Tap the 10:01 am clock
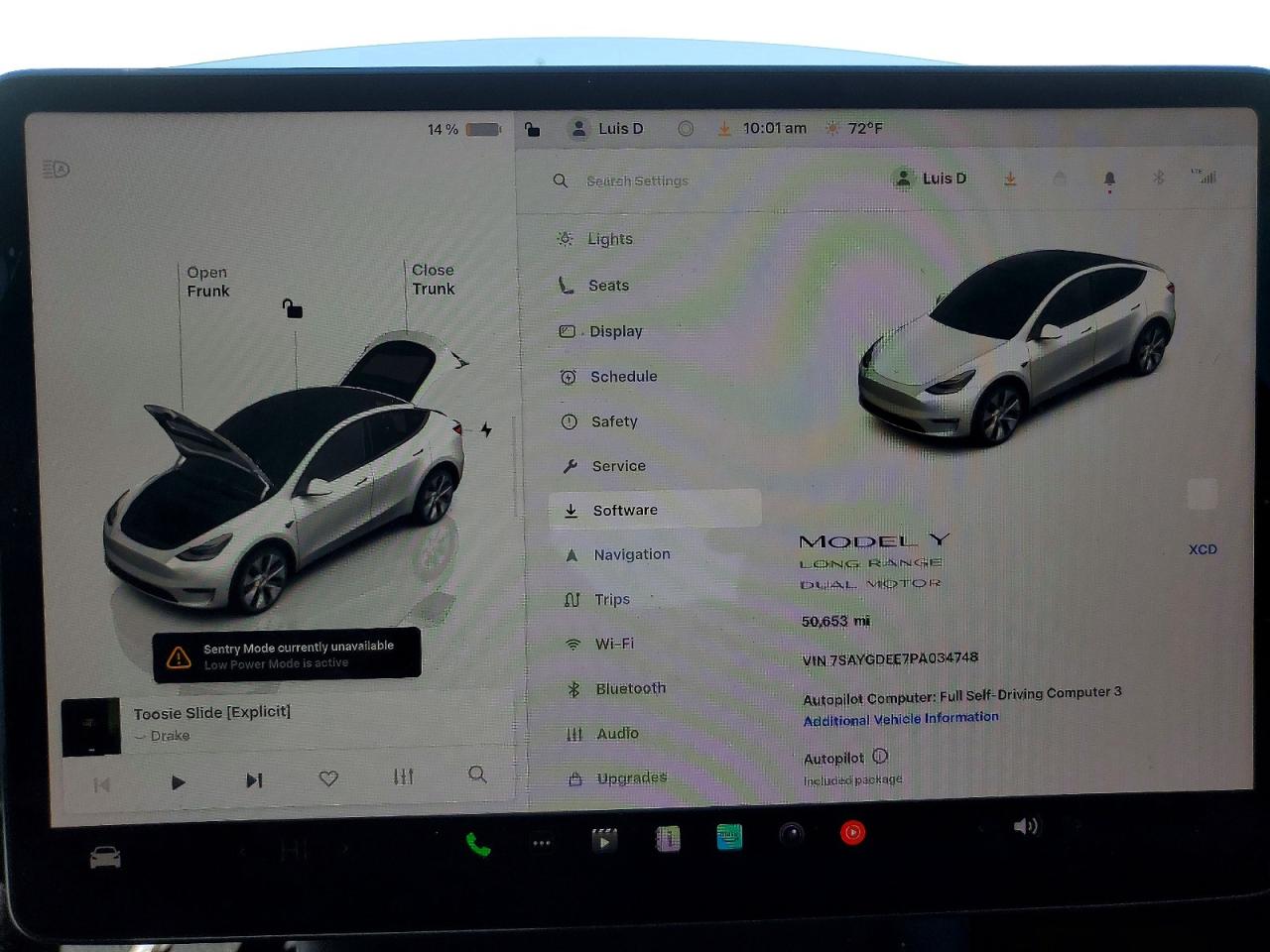This screenshot has height=952, width=1270. (x=775, y=128)
